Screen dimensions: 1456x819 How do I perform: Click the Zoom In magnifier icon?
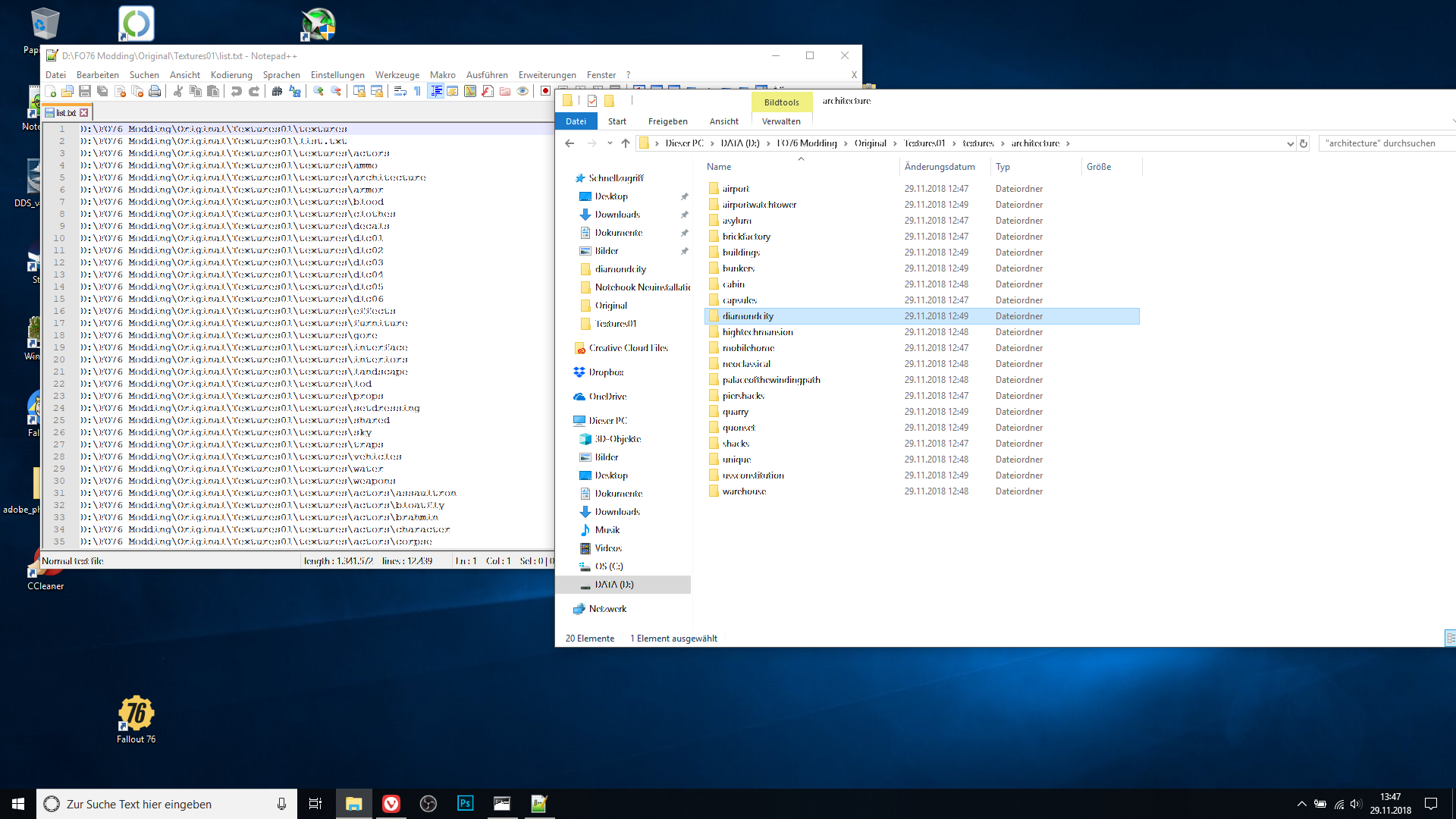pyautogui.click(x=318, y=91)
